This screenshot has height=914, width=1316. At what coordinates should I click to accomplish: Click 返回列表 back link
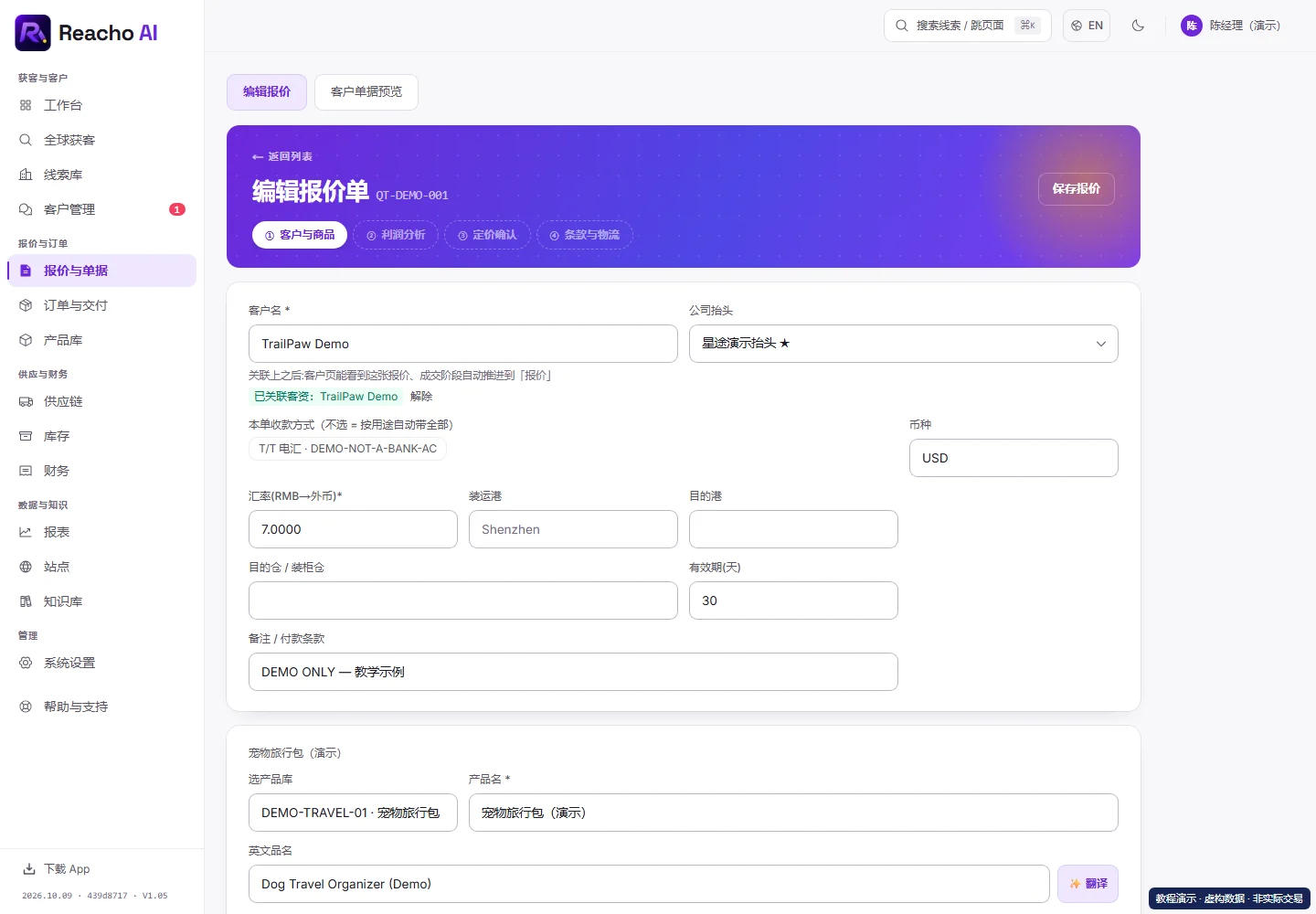click(x=282, y=156)
